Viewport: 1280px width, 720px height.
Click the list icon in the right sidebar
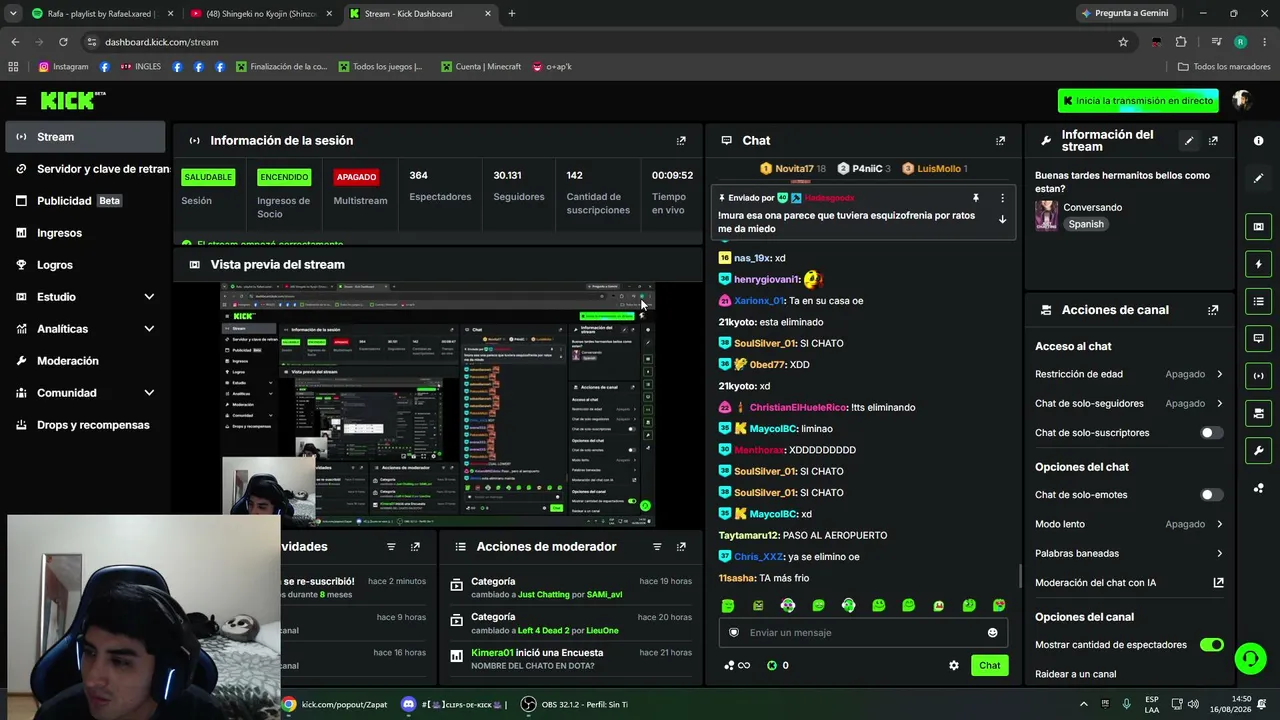pos(1258,301)
